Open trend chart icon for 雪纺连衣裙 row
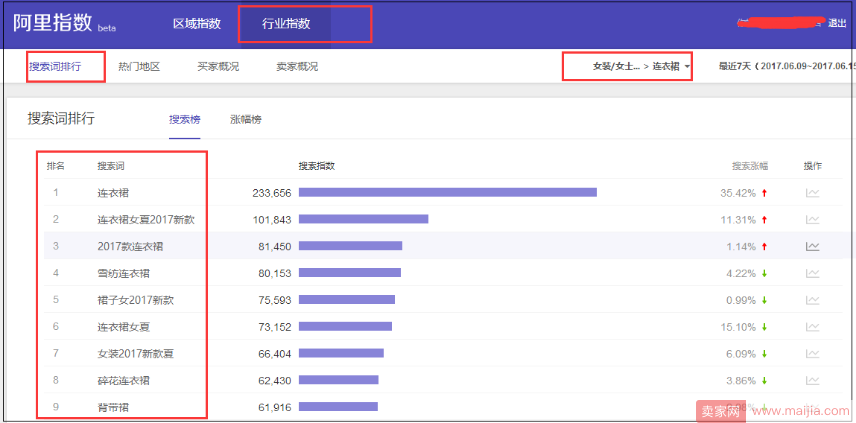The image size is (856, 423). [812, 273]
